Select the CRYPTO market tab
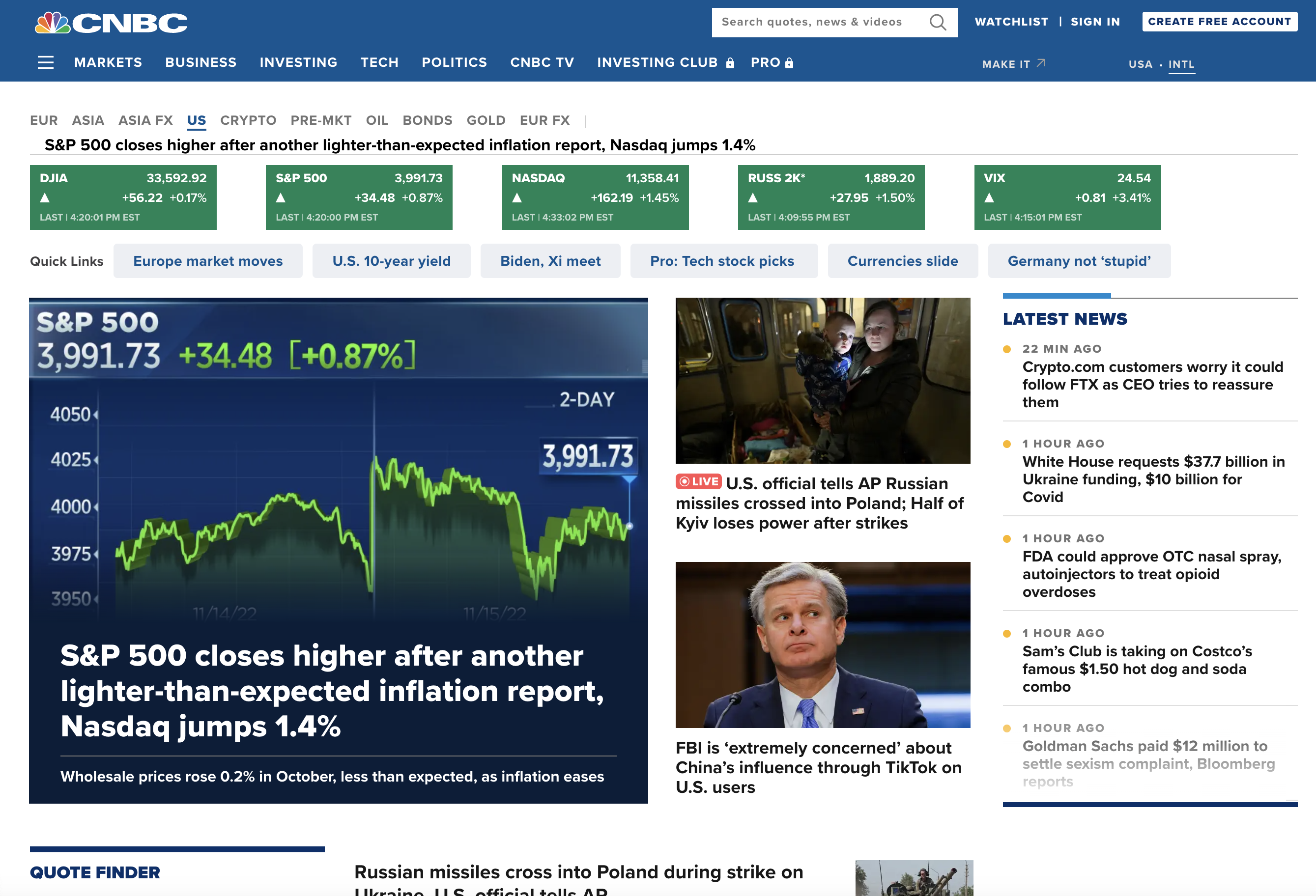The width and height of the screenshot is (1316, 896). click(x=248, y=120)
